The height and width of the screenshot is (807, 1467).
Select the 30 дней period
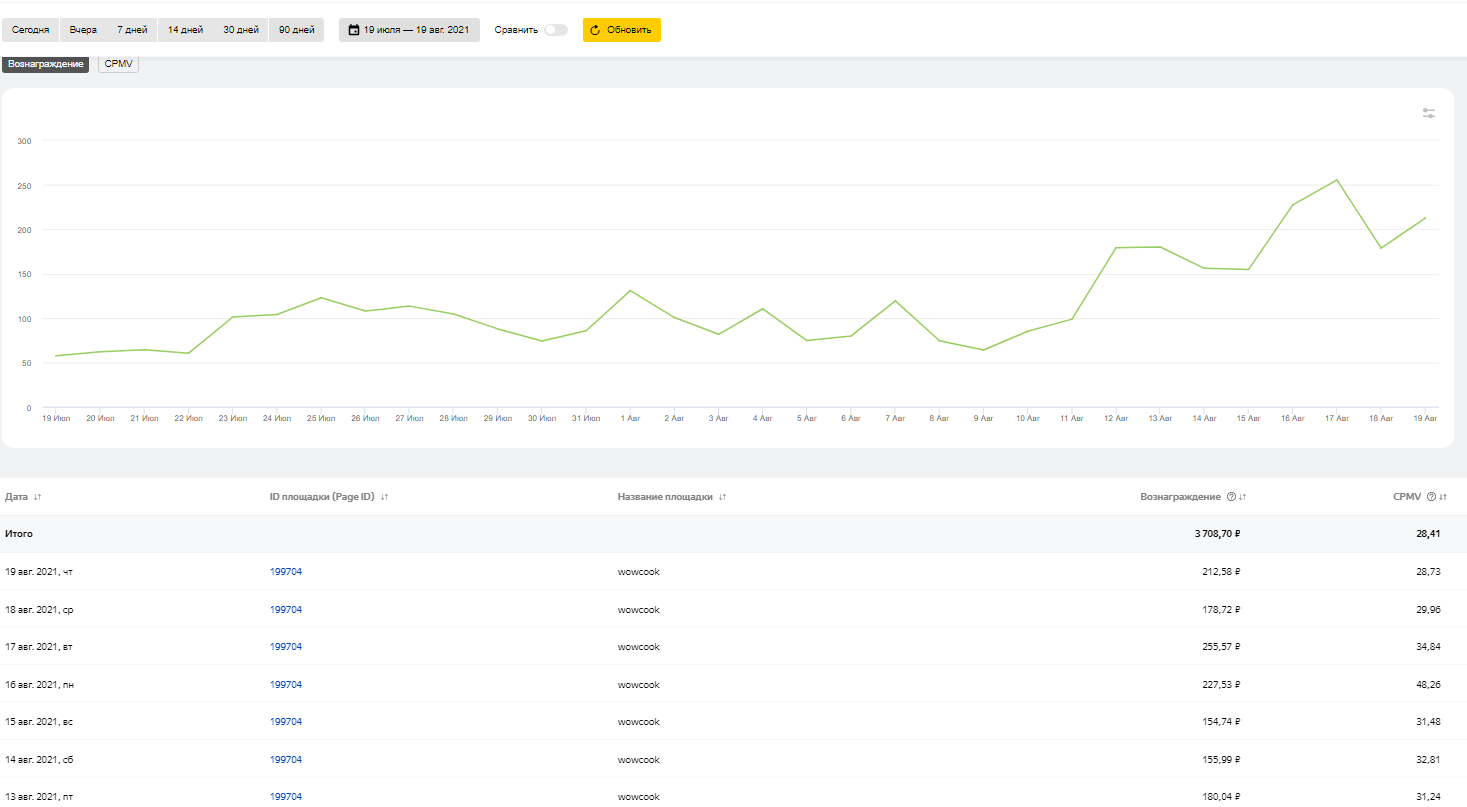coord(241,30)
